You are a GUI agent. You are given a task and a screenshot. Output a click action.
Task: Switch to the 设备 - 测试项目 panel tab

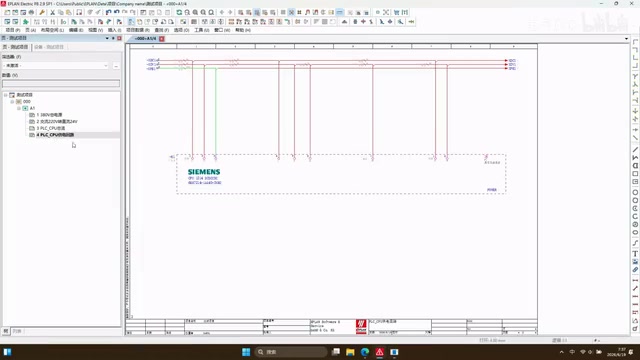[x=49, y=47]
